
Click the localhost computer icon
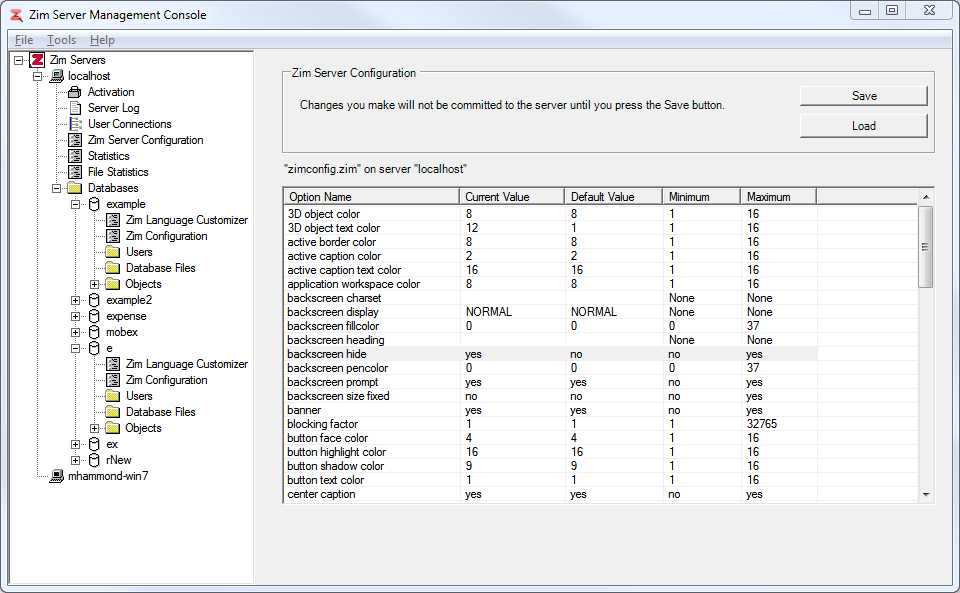click(57, 76)
